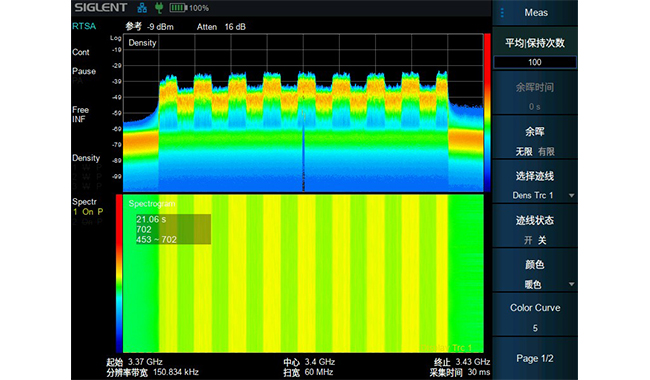Select the Color Curve setting
Viewport: 650px width, 380px height.
[535, 316]
